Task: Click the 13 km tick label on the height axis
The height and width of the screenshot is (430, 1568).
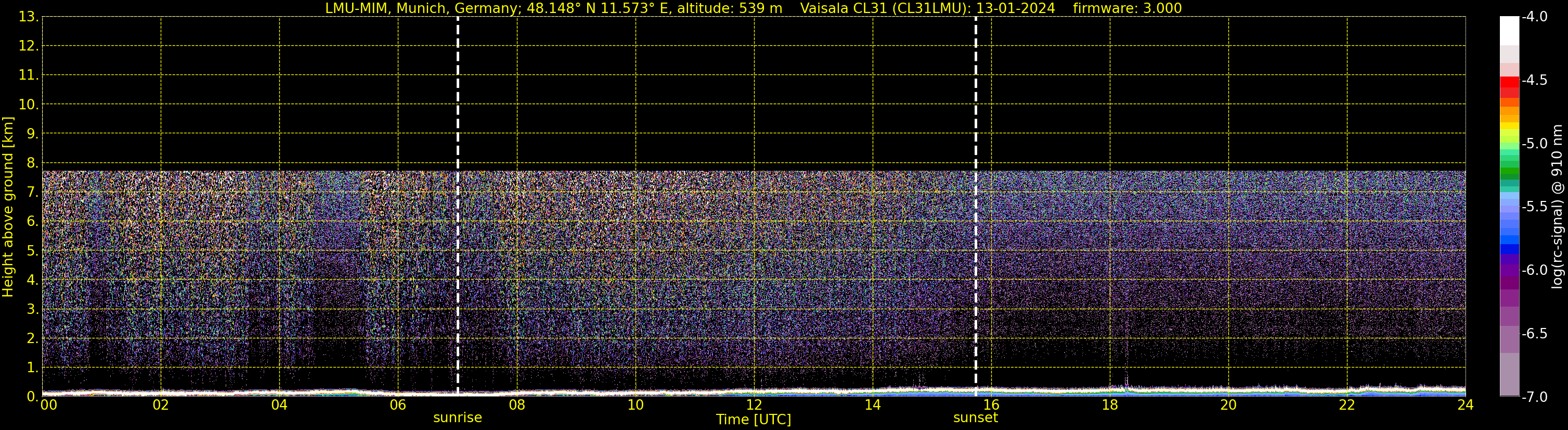Action: pyautogui.click(x=28, y=17)
